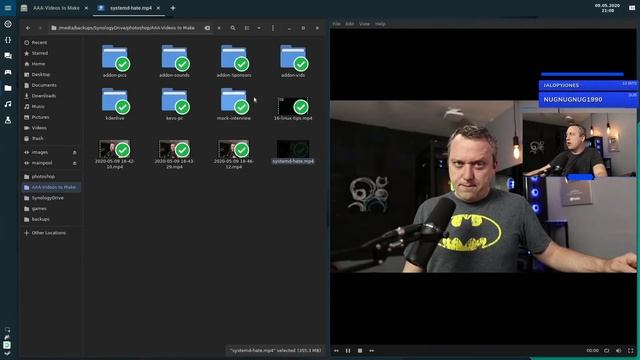Close the systemd-hate.mp4 tab
640x360 pixels.
(158, 8)
